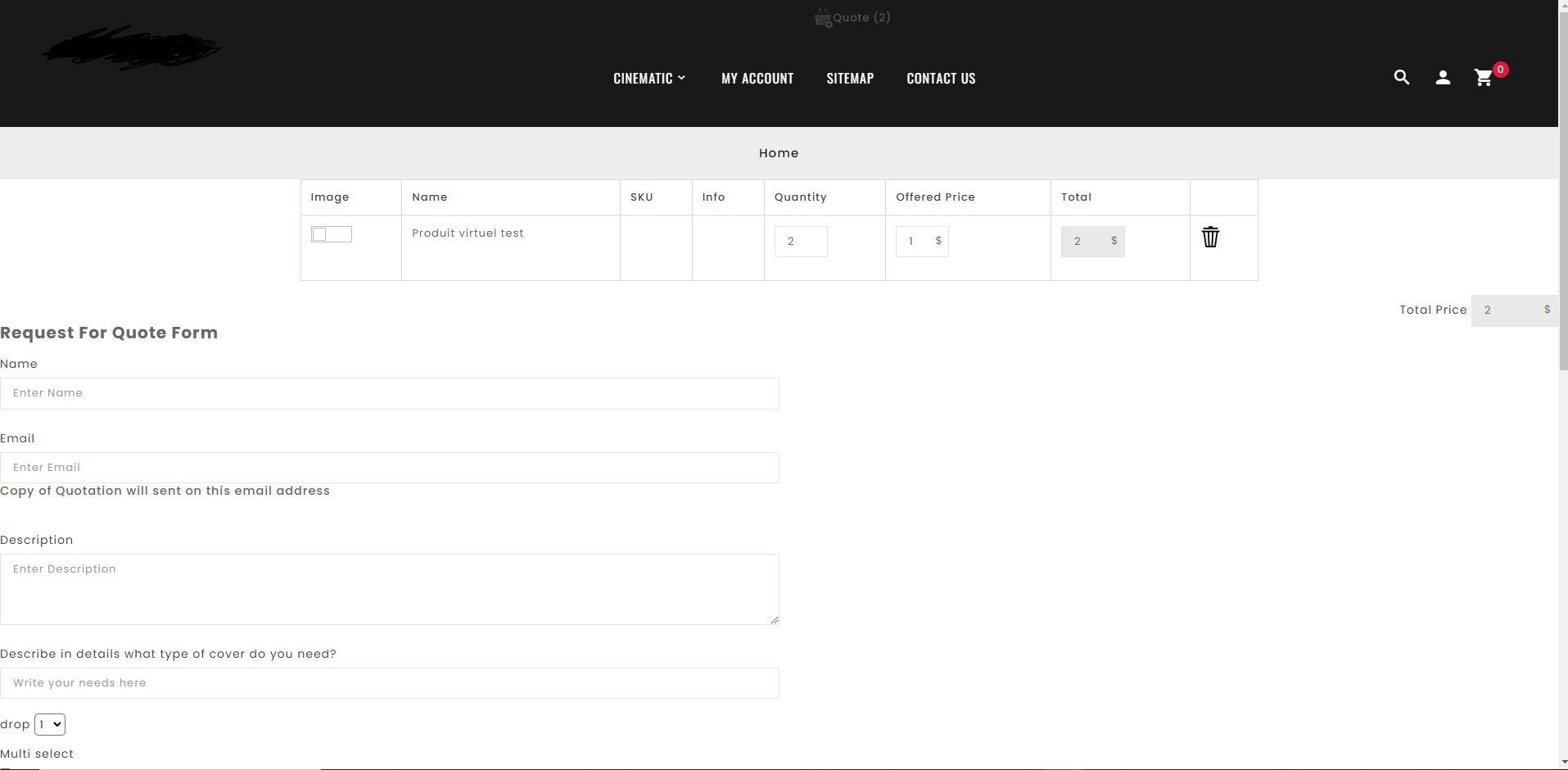Click the page vertical scrollbar
Screen dimensions: 1568x770
pyautogui.click(x=1563, y=385)
